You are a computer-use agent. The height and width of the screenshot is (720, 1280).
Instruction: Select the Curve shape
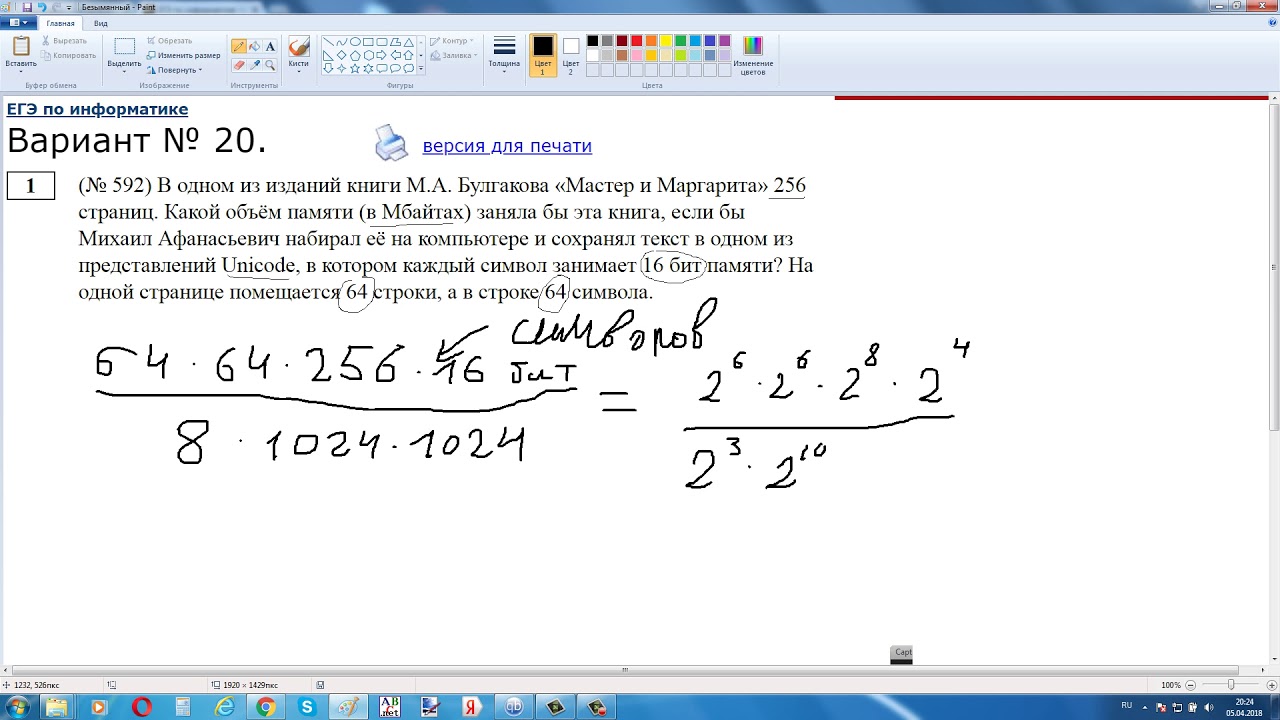point(342,42)
